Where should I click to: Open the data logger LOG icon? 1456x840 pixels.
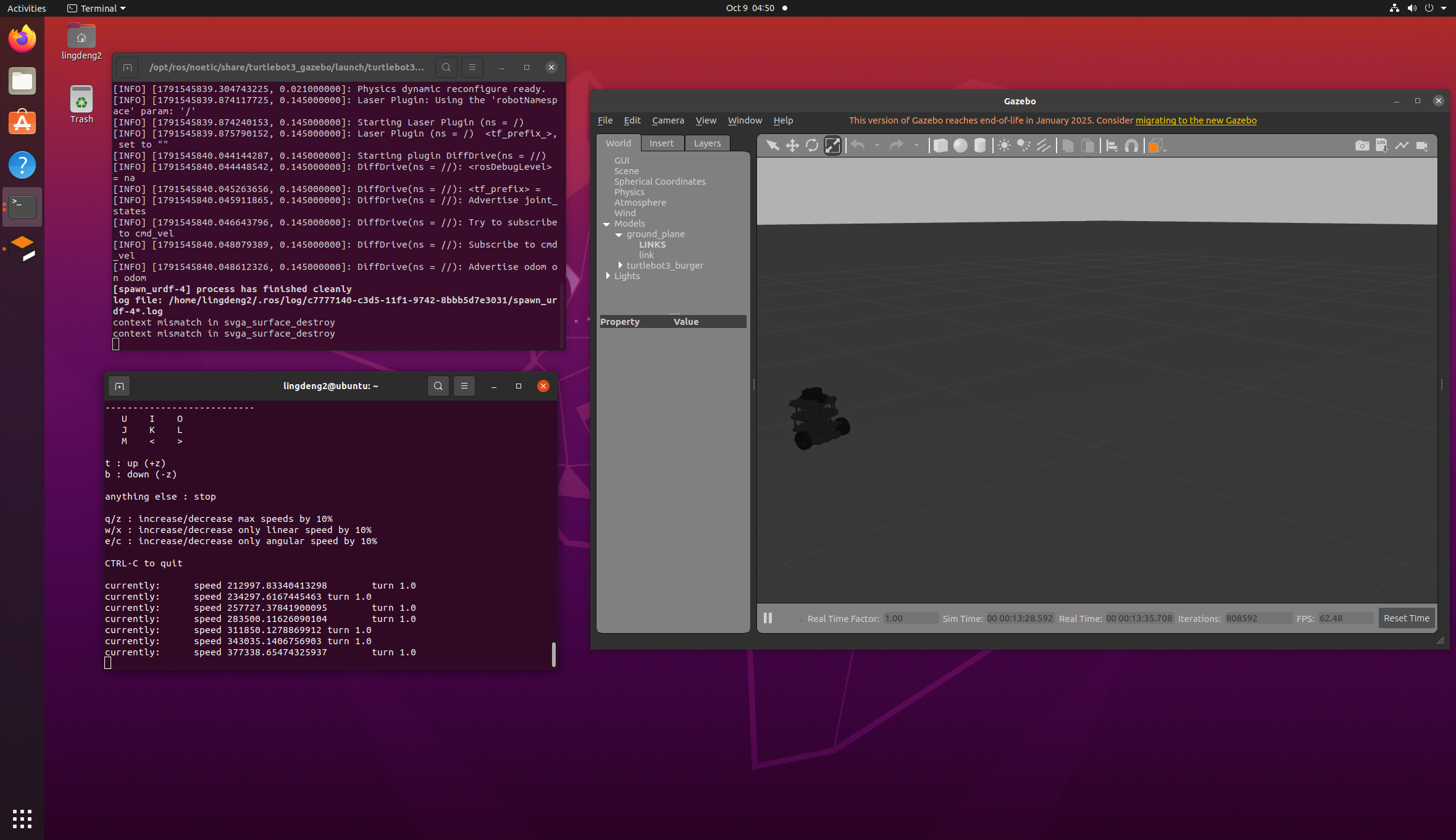[x=1382, y=146]
